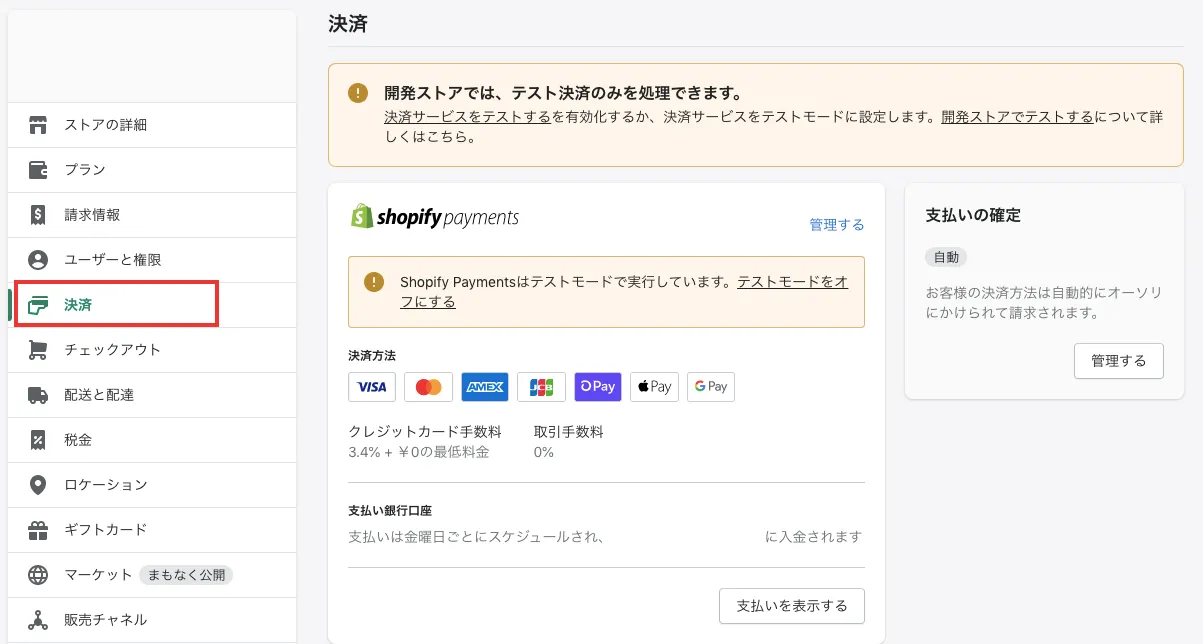Click the 支払い銀行口座 label

point(390,511)
